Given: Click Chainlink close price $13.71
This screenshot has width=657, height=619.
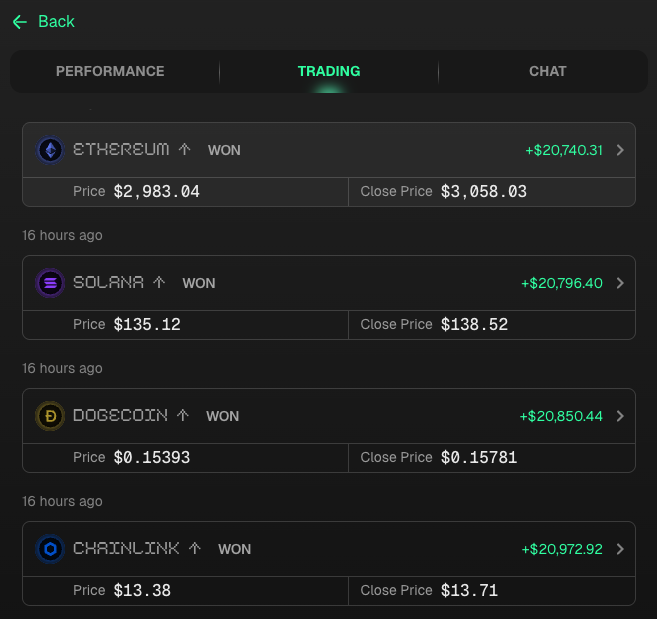Looking at the screenshot, I should [469, 590].
